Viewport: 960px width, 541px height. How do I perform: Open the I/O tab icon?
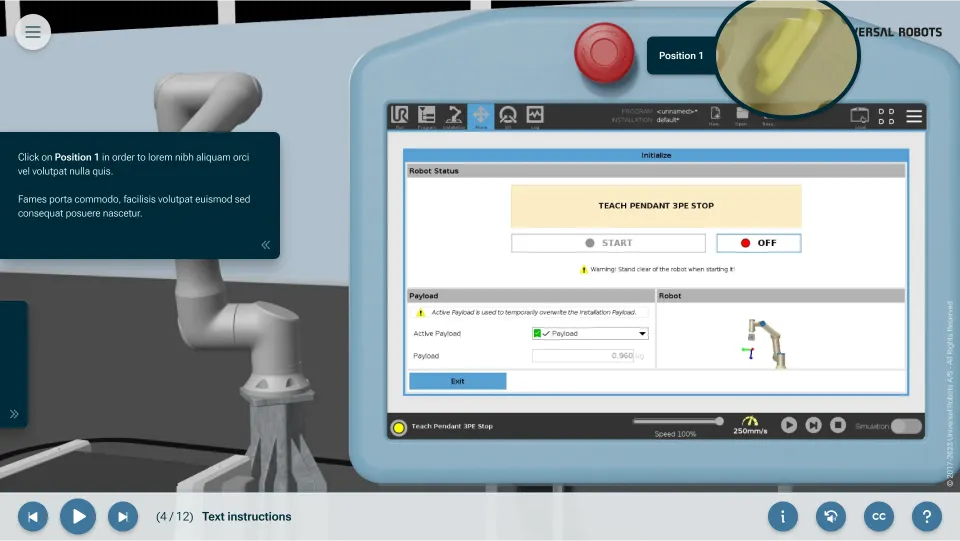tap(508, 116)
